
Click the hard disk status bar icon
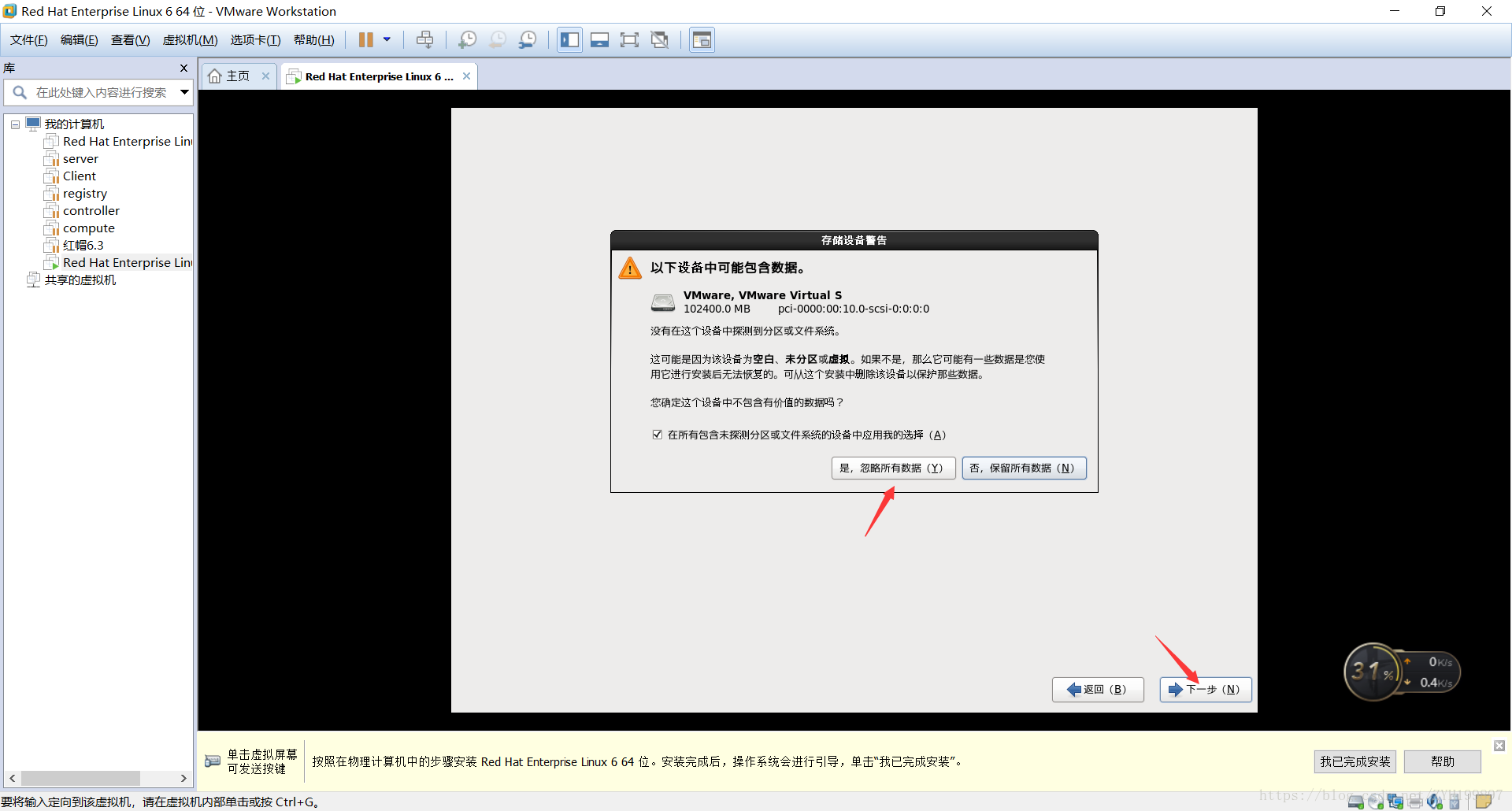[x=1356, y=802]
